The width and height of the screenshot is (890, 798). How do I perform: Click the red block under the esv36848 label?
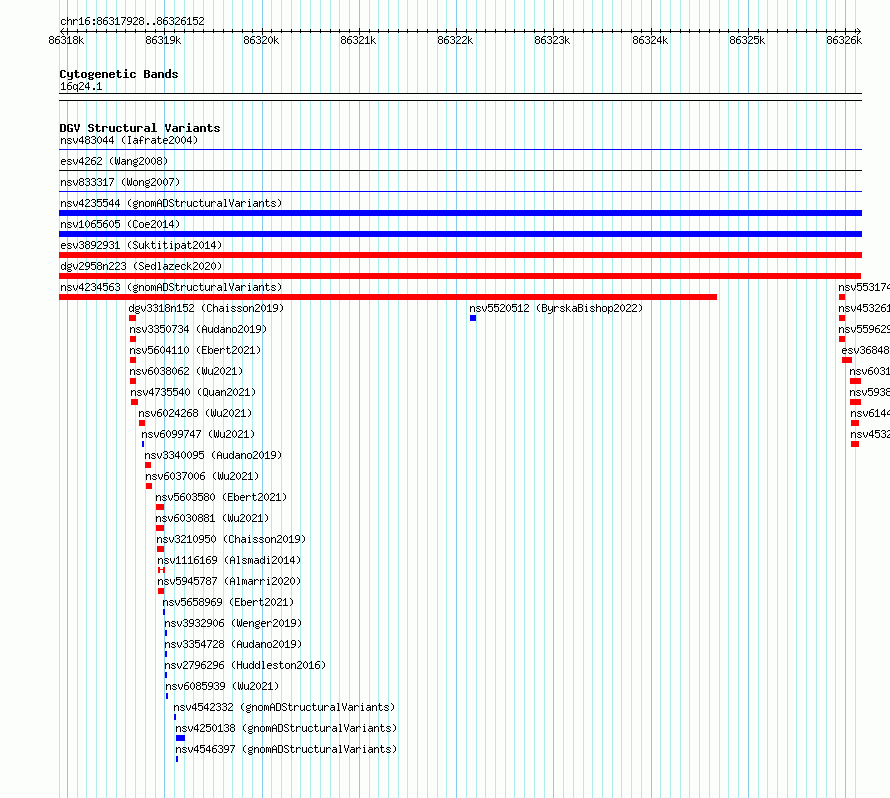(847, 360)
